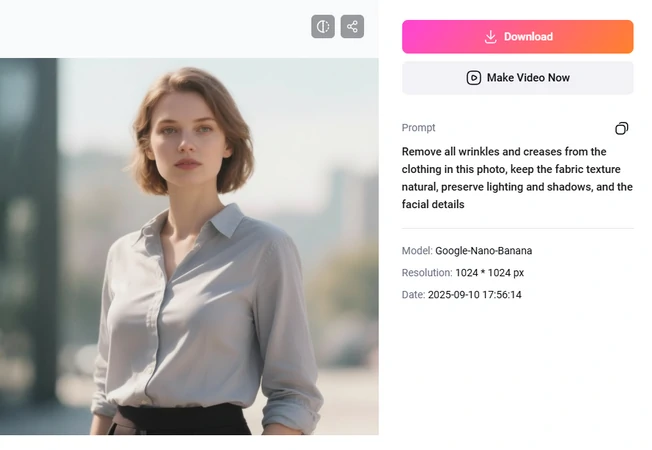Click the word Download on the button
The image size is (652, 450).
(528, 37)
